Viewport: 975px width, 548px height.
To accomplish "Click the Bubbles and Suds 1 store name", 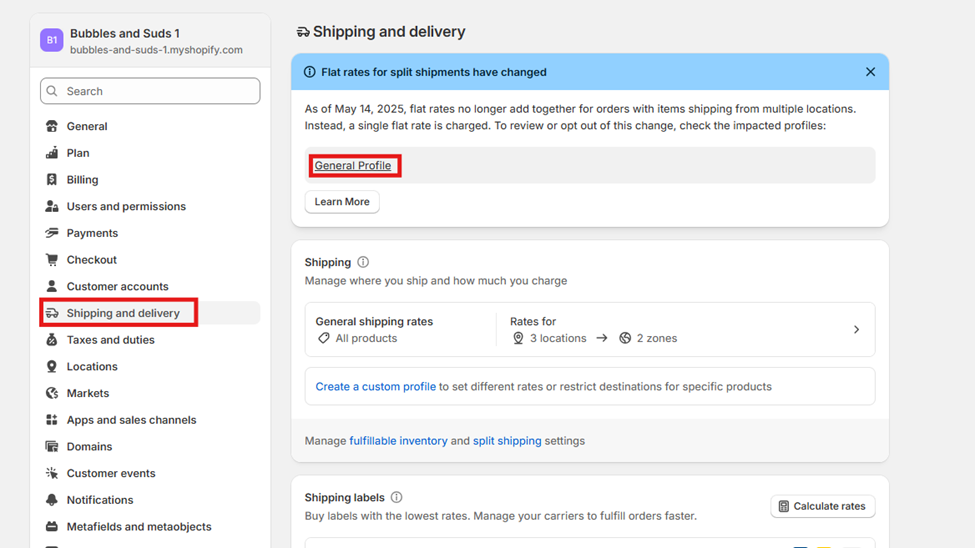I will (x=124, y=34).
